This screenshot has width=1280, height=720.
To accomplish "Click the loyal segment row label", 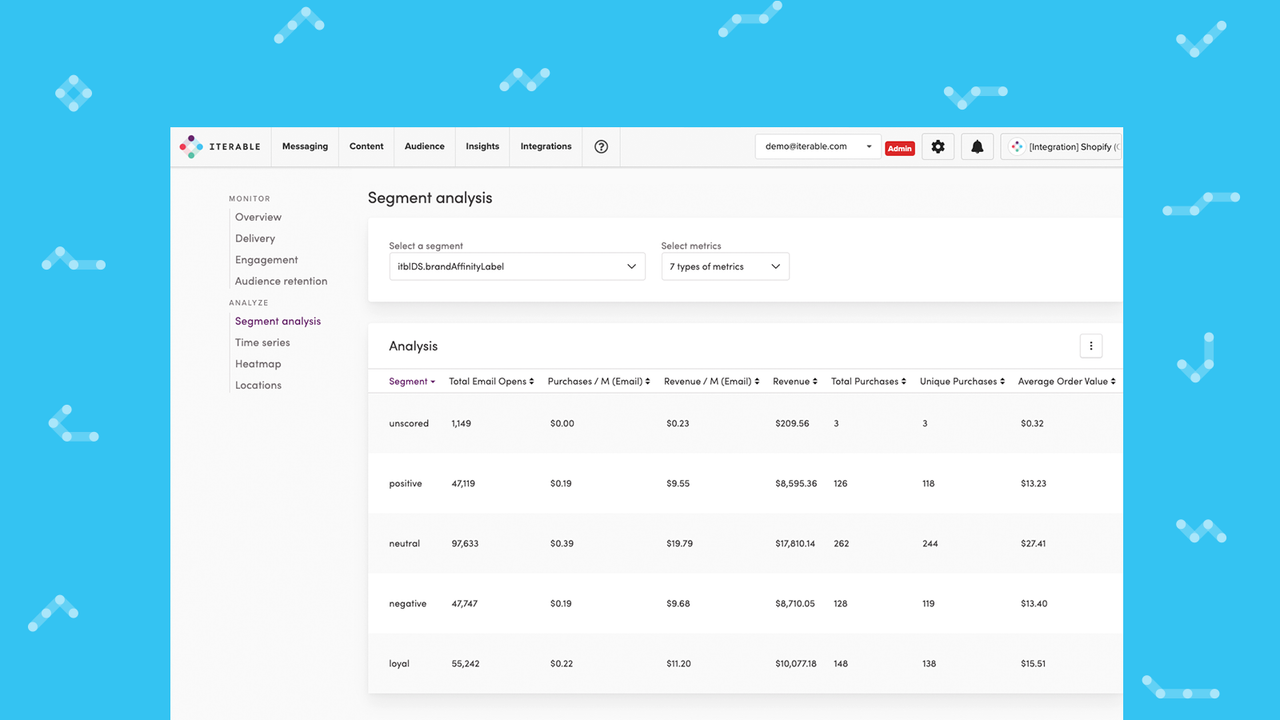I will (400, 663).
